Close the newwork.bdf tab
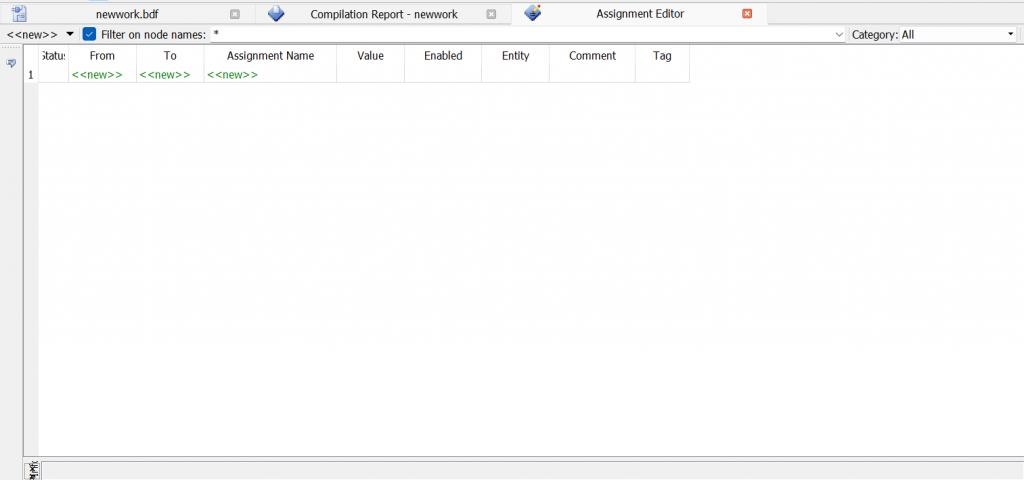The image size is (1024, 480). (235, 14)
